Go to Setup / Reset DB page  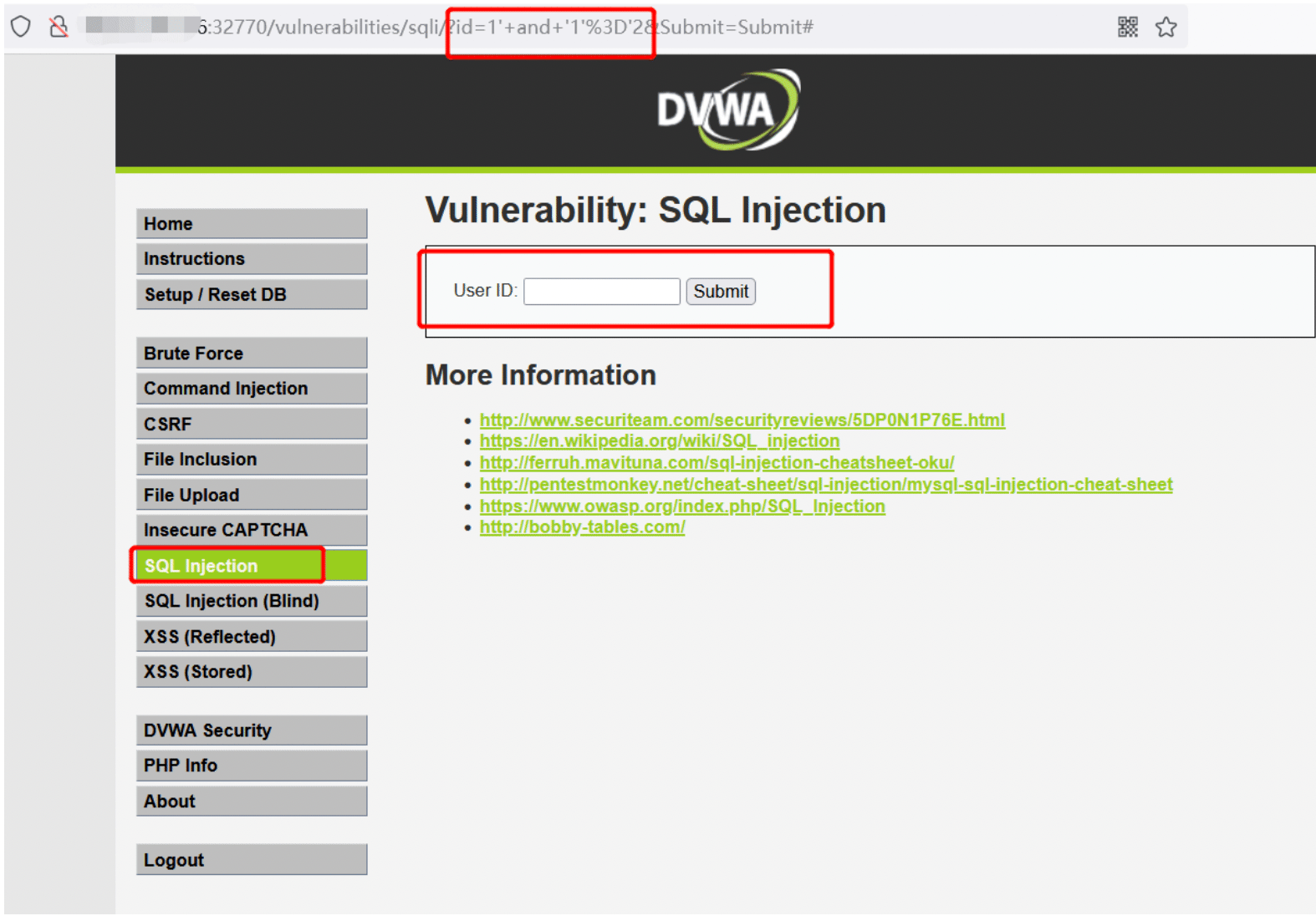click(252, 294)
